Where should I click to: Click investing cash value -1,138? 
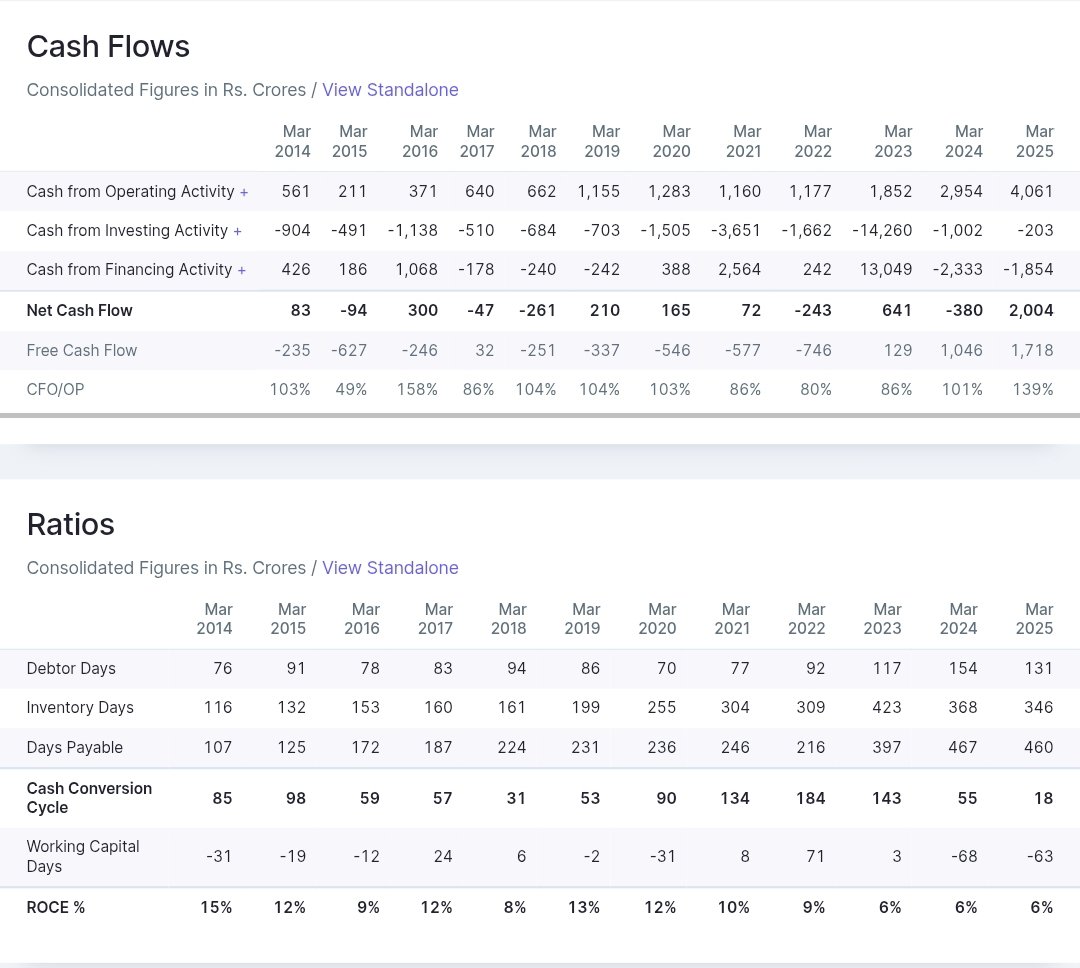pos(413,231)
